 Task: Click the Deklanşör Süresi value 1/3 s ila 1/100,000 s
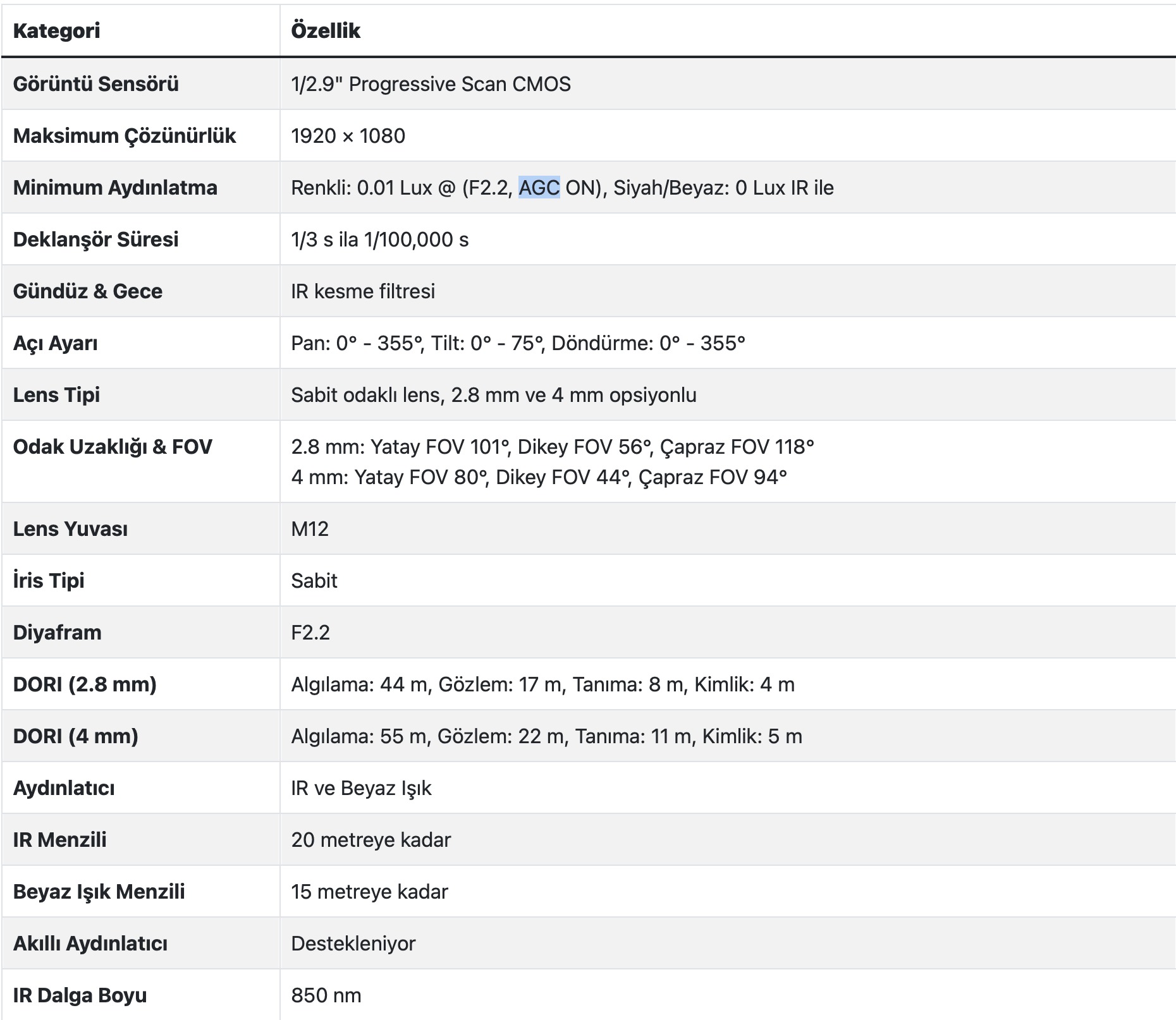379,240
